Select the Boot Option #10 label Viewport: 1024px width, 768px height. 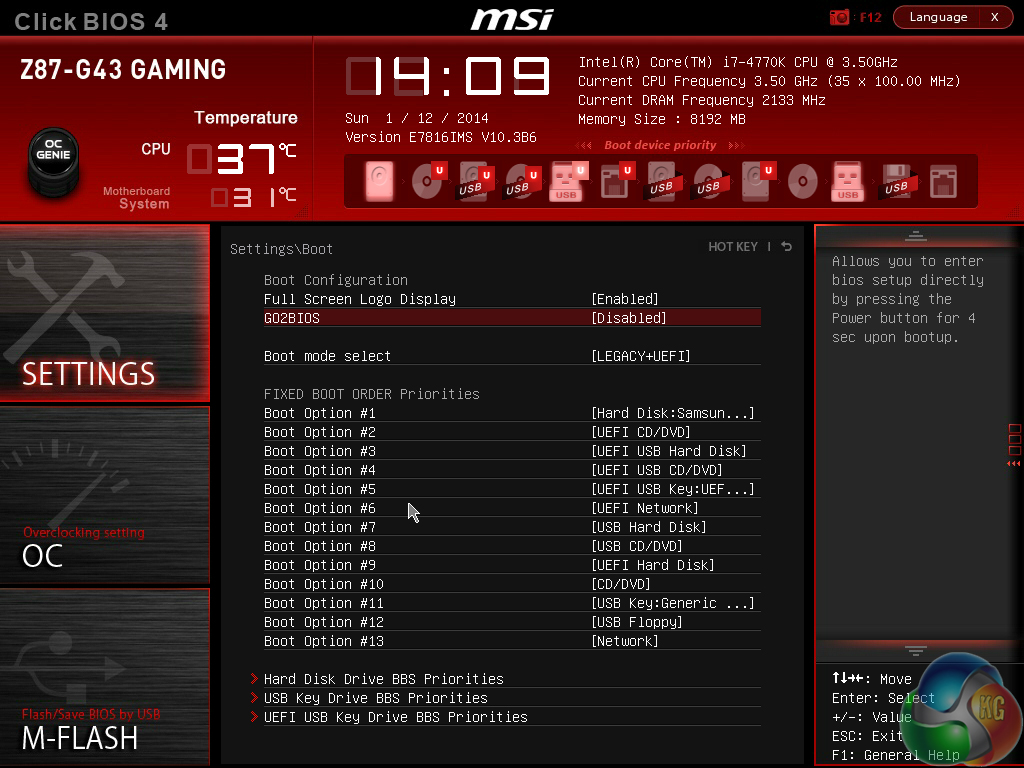(323, 583)
